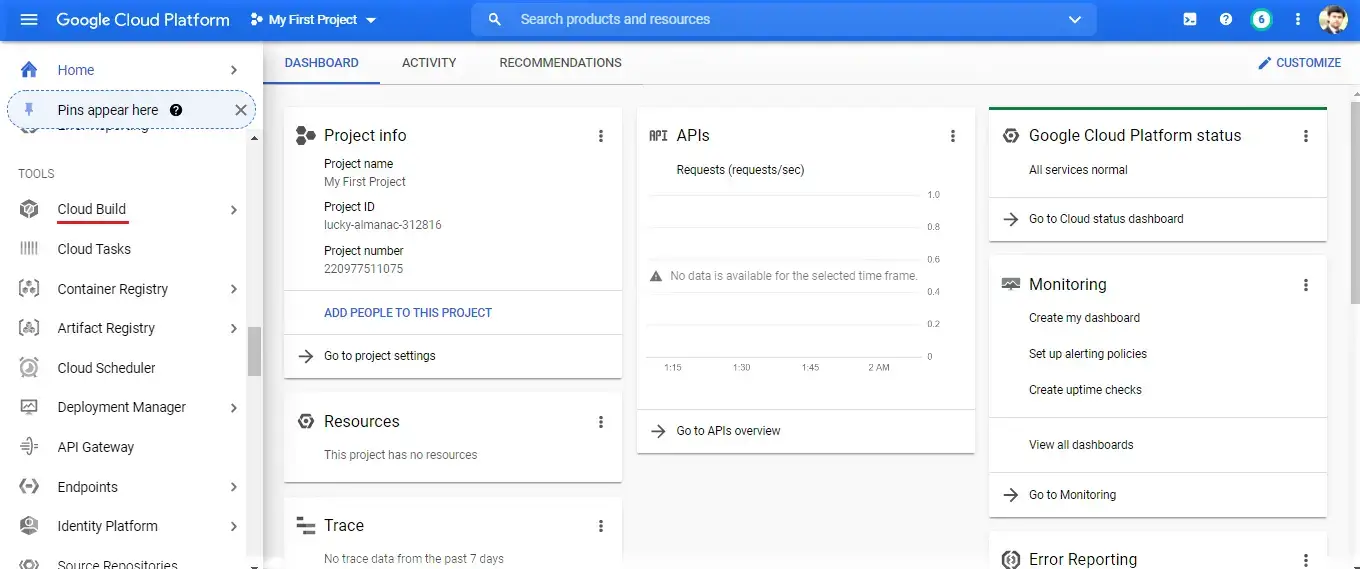The image size is (1360, 569).
Task: Click the sidebar scrollbar thumb
Action: coord(254,351)
